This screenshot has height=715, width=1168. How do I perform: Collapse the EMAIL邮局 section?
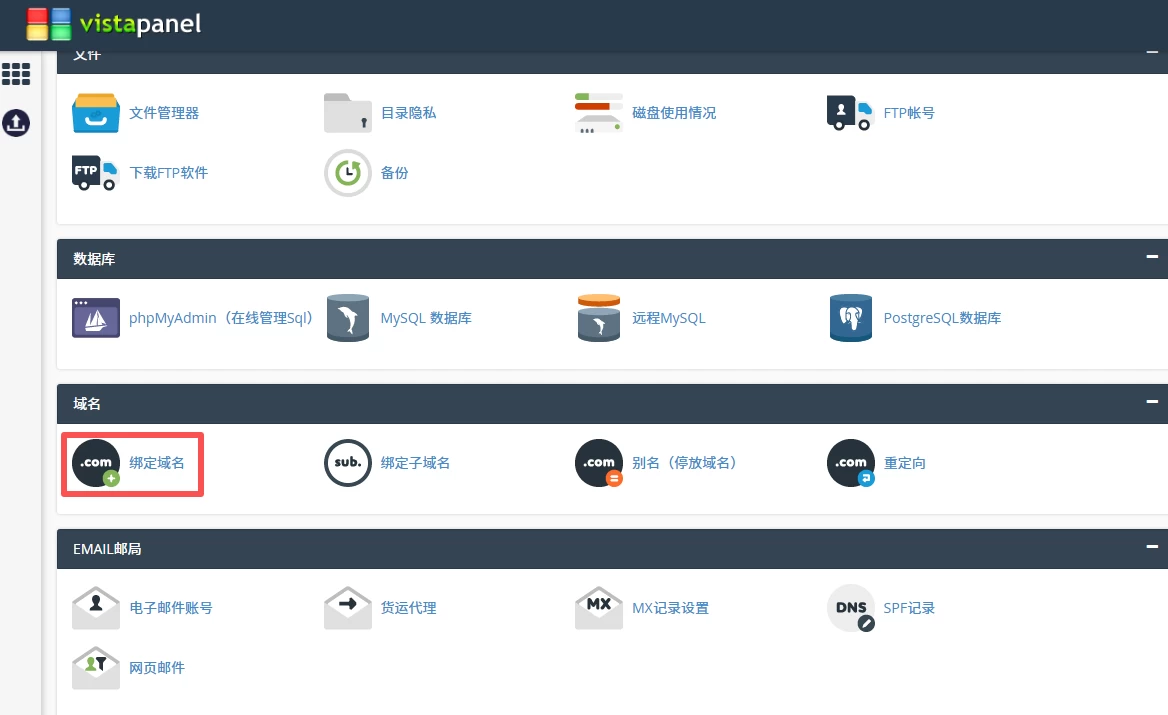1152,548
